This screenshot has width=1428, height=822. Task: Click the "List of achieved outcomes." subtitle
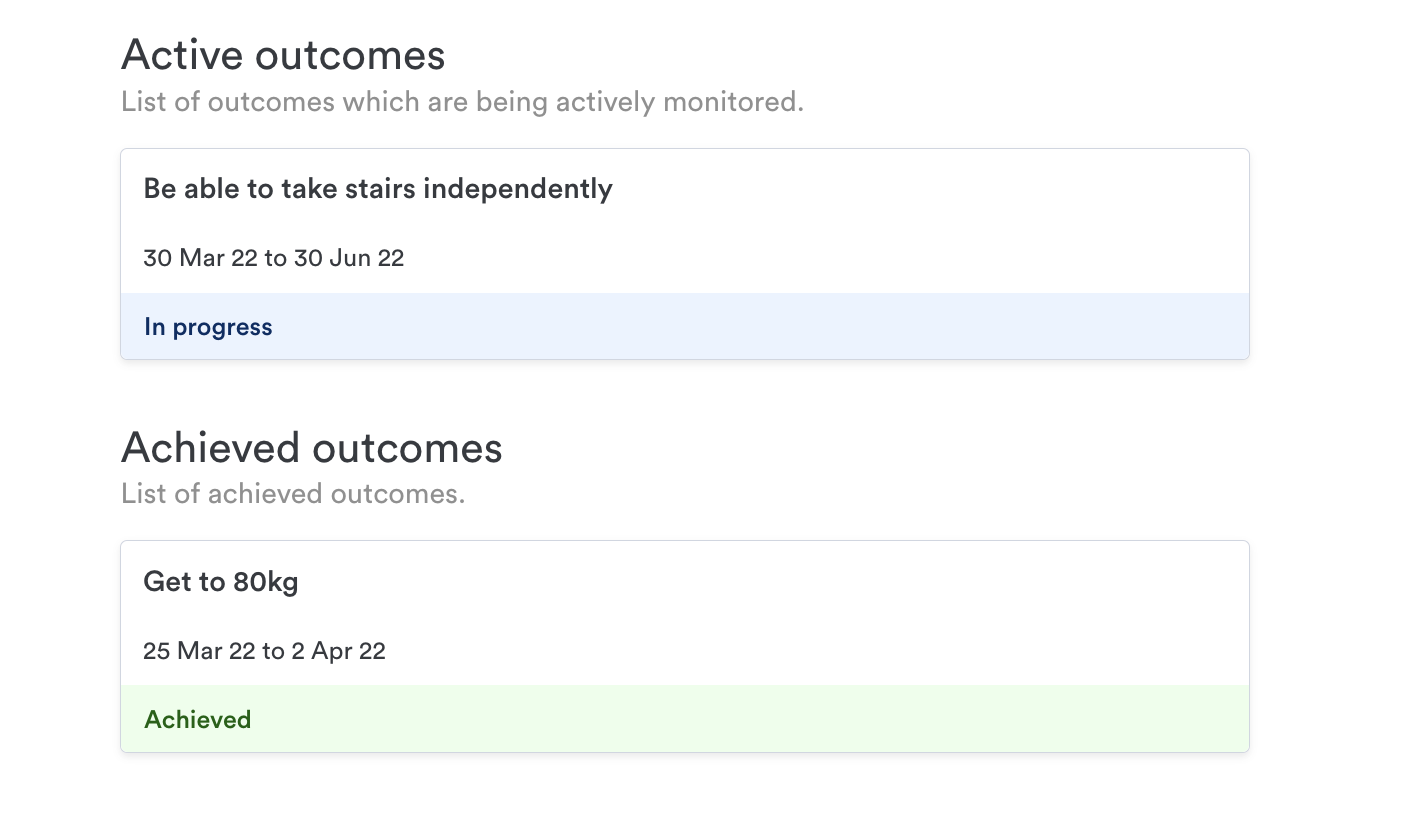coord(293,494)
